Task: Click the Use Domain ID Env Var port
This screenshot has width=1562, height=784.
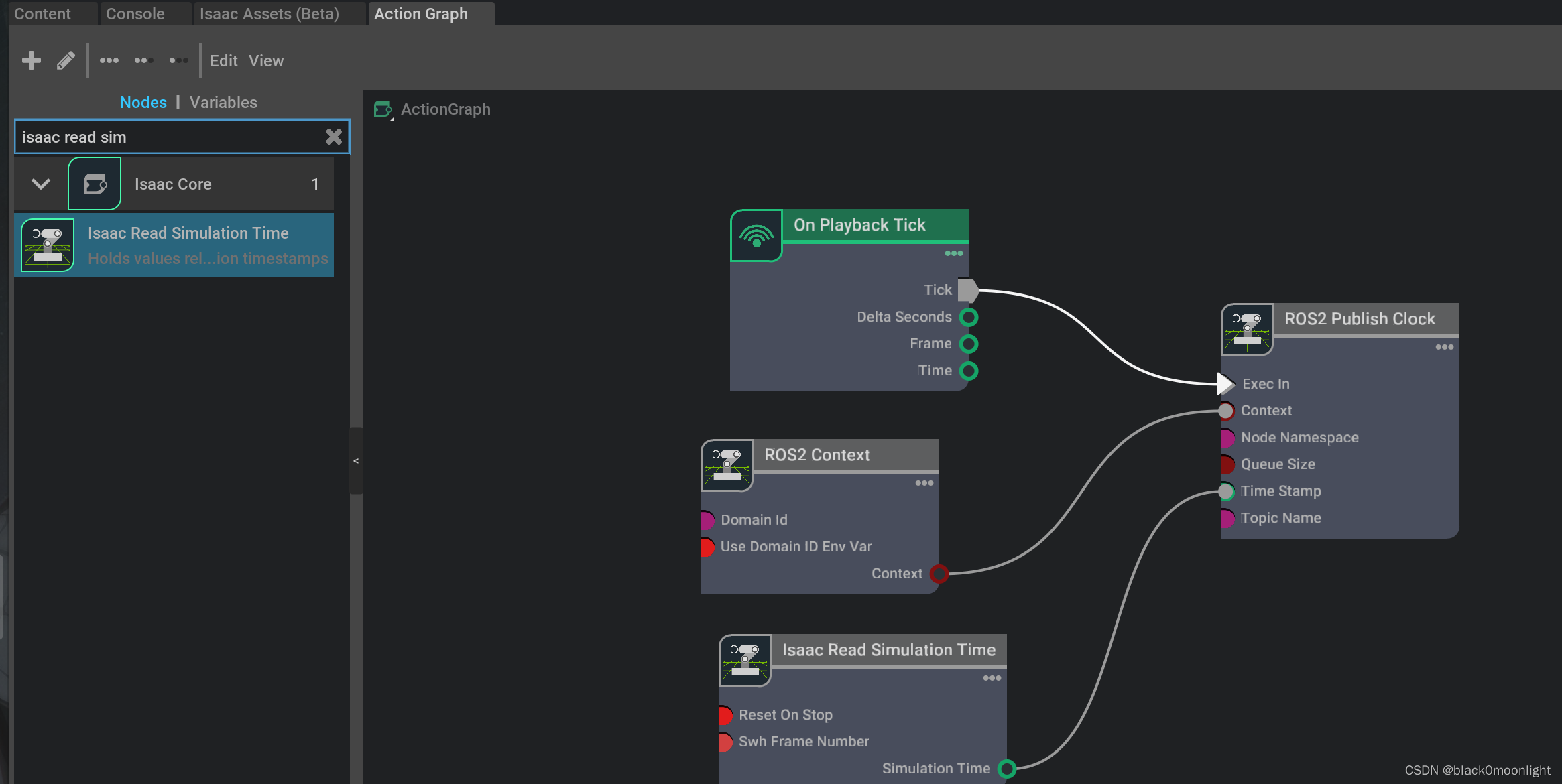Action: [x=707, y=547]
